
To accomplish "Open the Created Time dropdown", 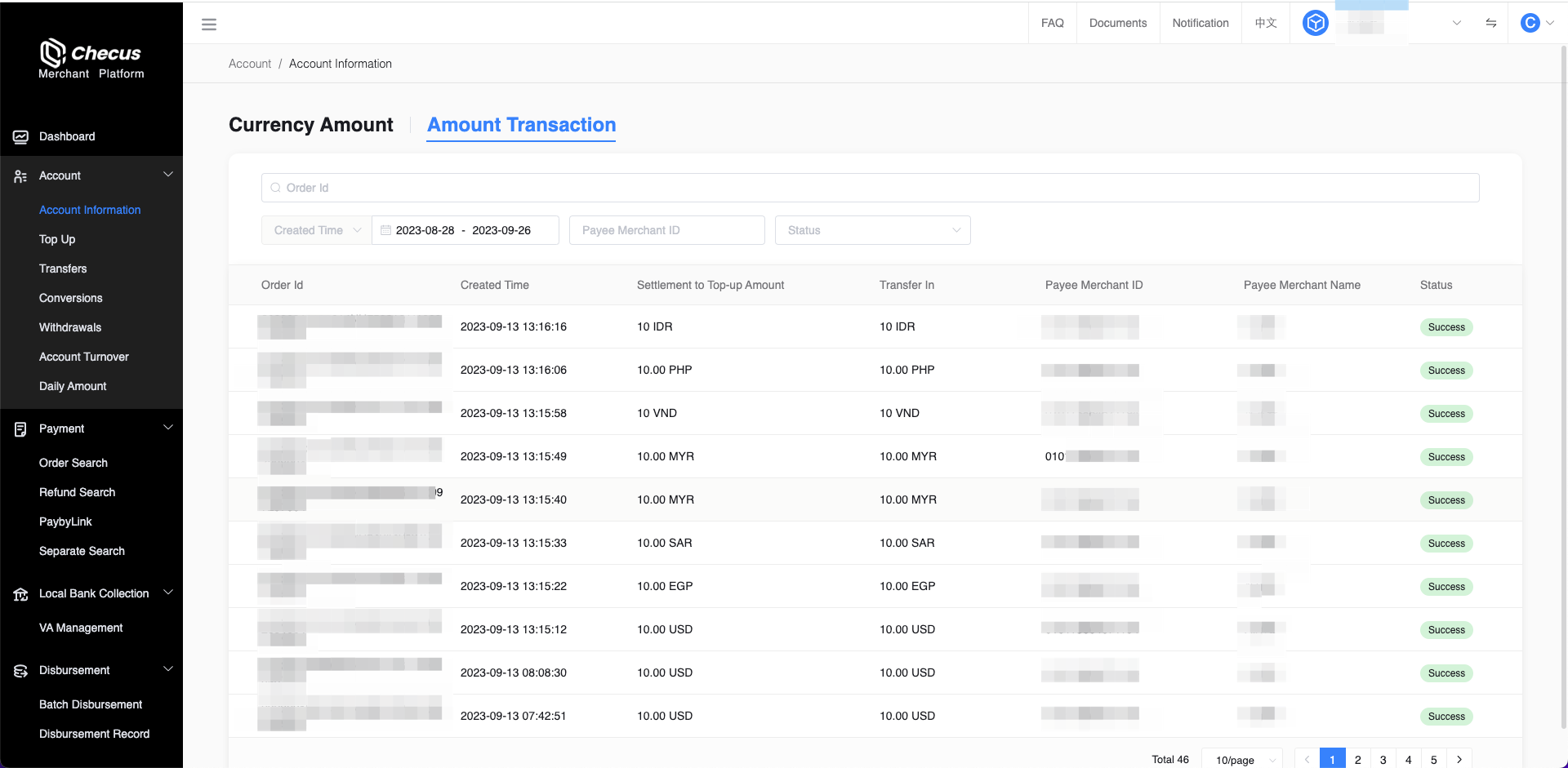I will point(317,230).
